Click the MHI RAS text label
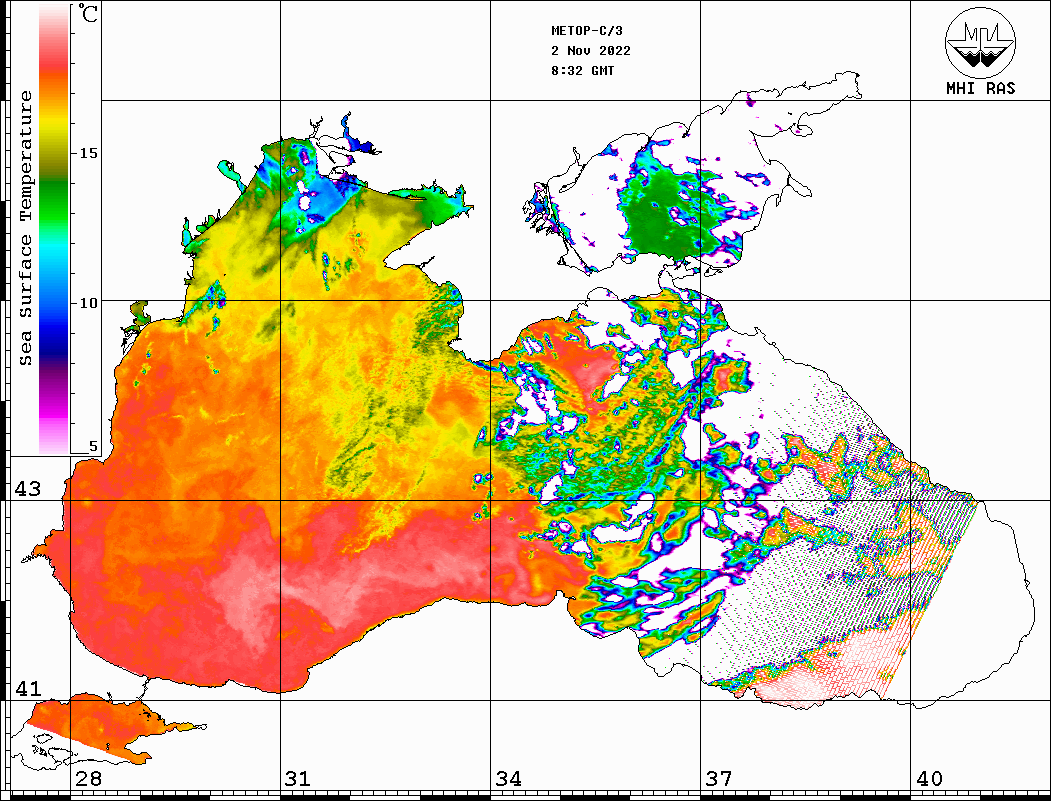1051x801 pixels. point(980,89)
